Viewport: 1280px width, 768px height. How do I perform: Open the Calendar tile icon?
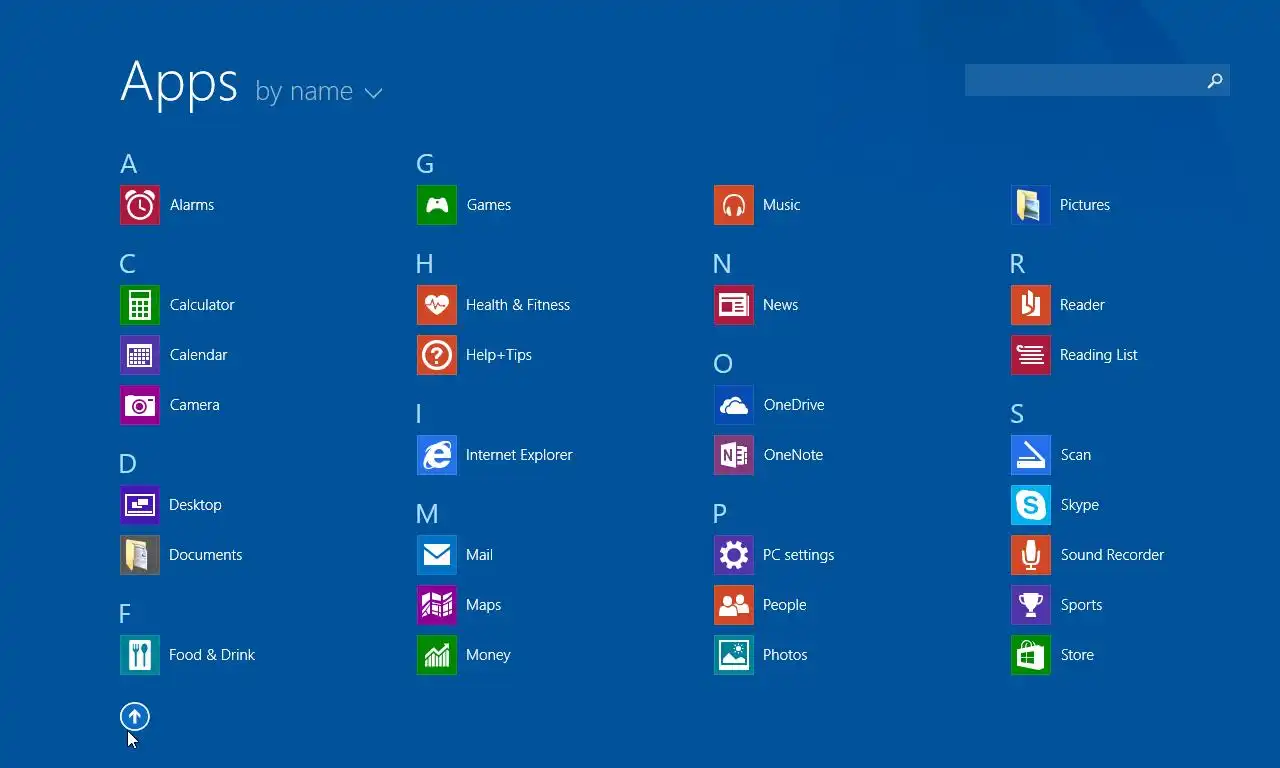(x=140, y=355)
